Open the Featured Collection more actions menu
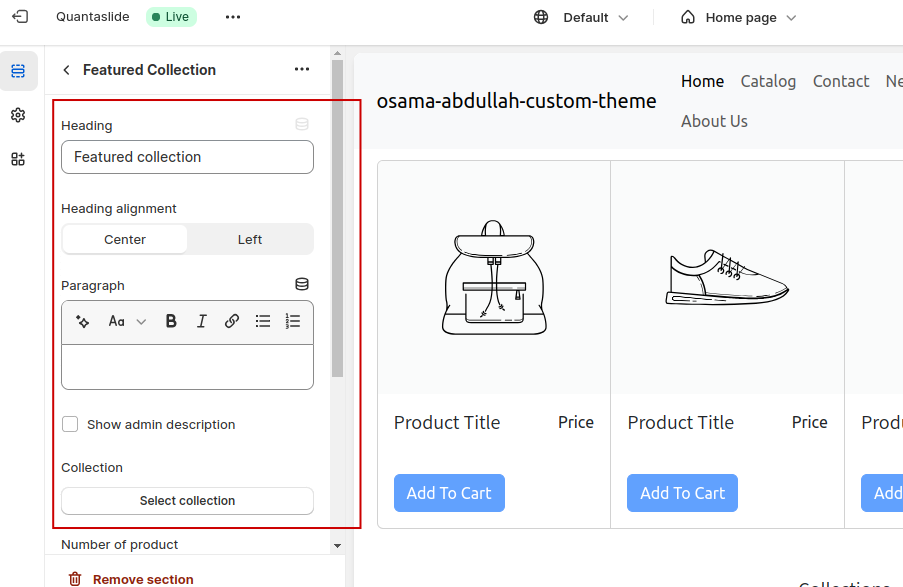 [x=302, y=70]
